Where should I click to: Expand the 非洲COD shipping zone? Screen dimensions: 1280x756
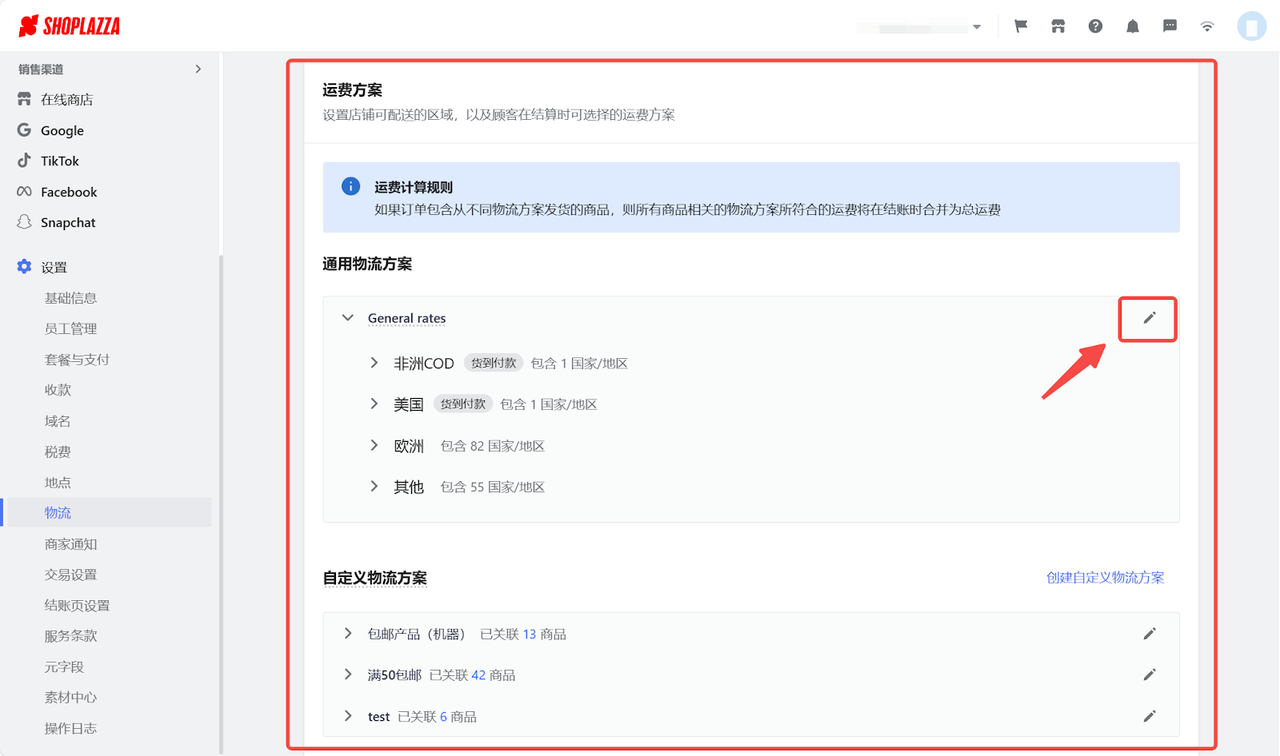[x=373, y=363]
